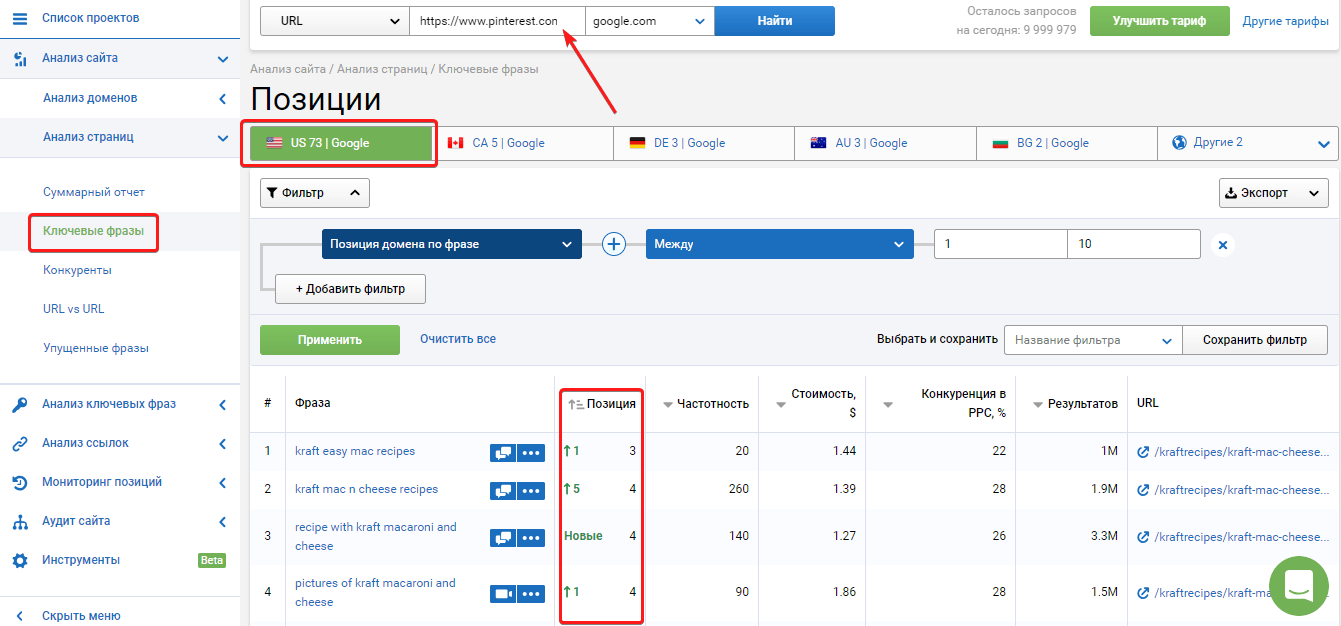Click the Применить button
Image resolution: width=1341 pixels, height=626 pixels.
point(330,340)
